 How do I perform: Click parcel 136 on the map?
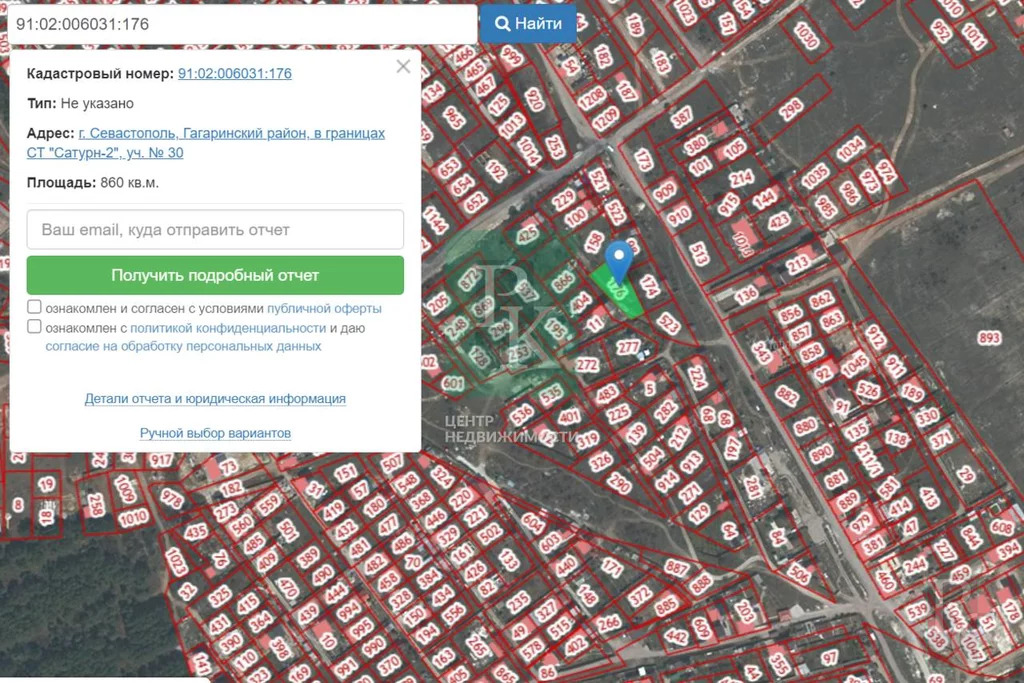(x=746, y=295)
